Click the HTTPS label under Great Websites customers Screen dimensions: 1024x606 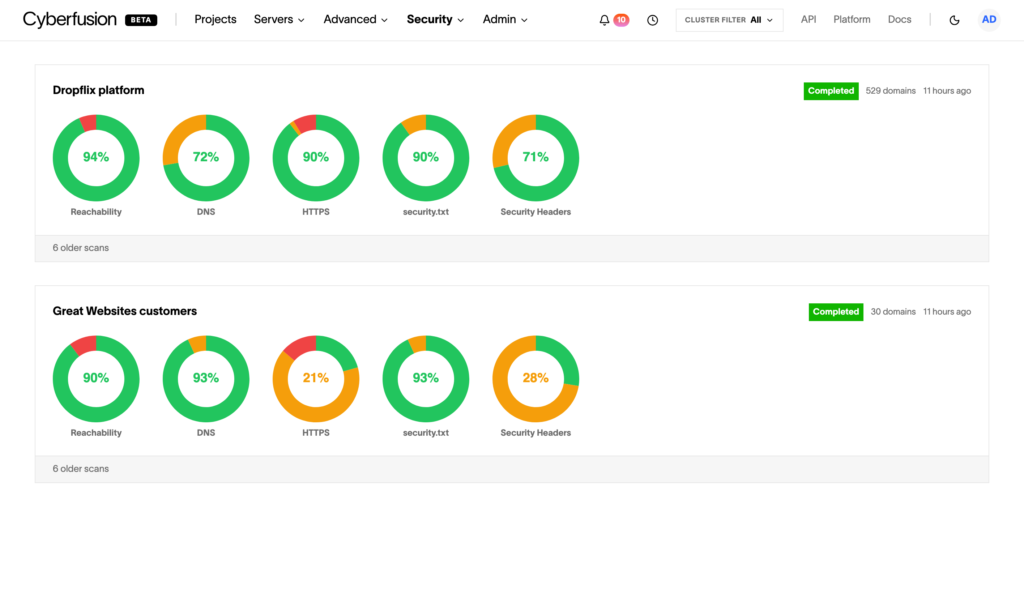click(315, 432)
